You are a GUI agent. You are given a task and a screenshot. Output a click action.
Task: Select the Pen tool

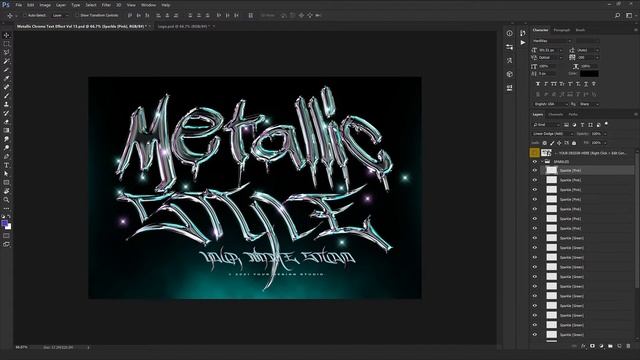coord(7,156)
